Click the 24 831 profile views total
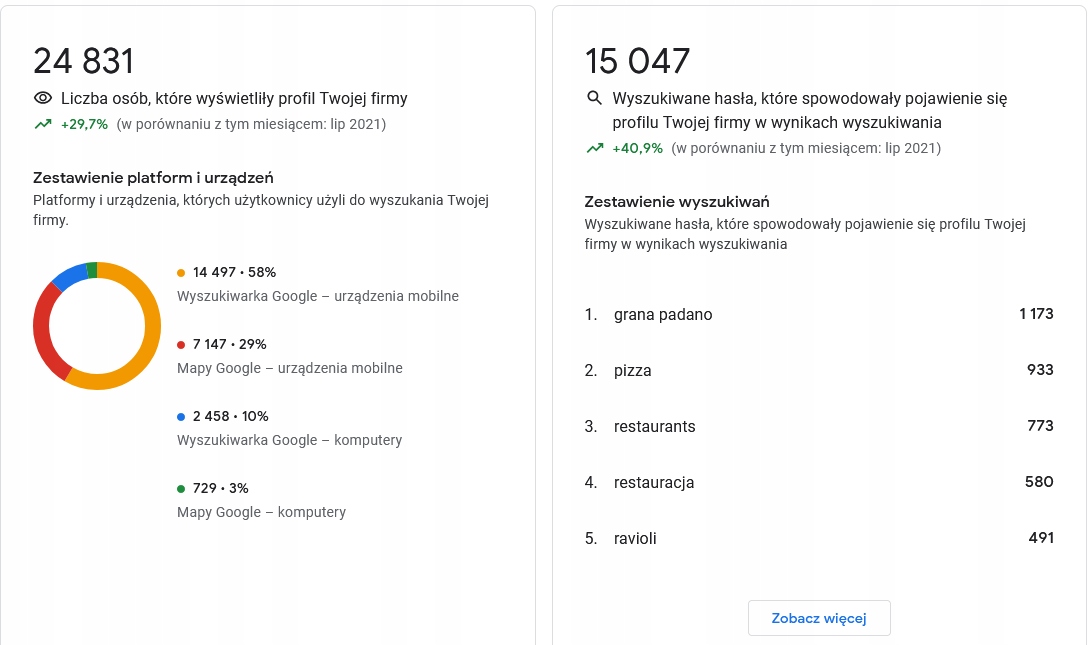This screenshot has width=1090, height=645. pyautogui.click(x=84, y=61)
